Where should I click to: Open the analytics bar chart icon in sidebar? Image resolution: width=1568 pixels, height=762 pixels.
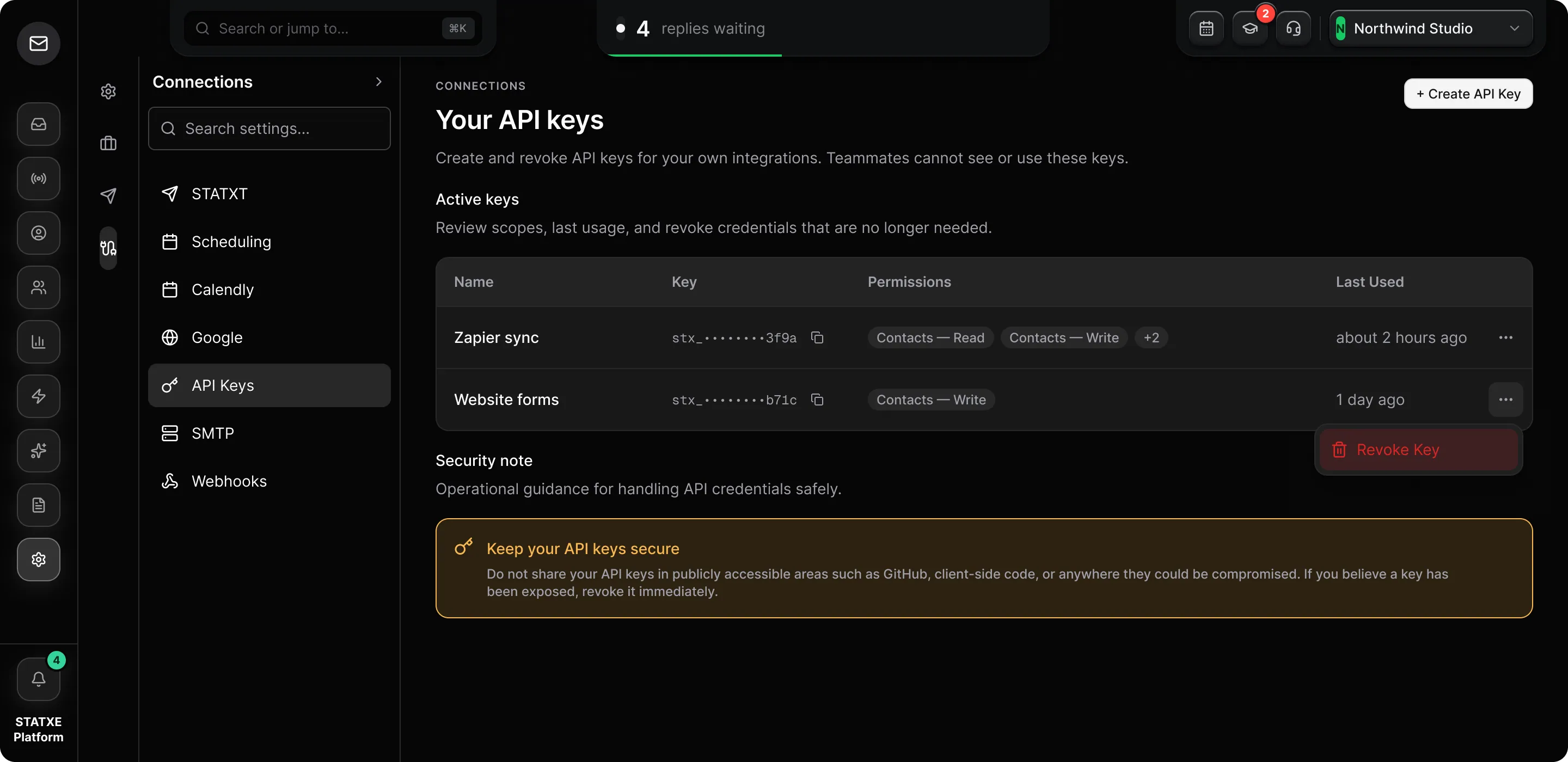coord(38,342)
